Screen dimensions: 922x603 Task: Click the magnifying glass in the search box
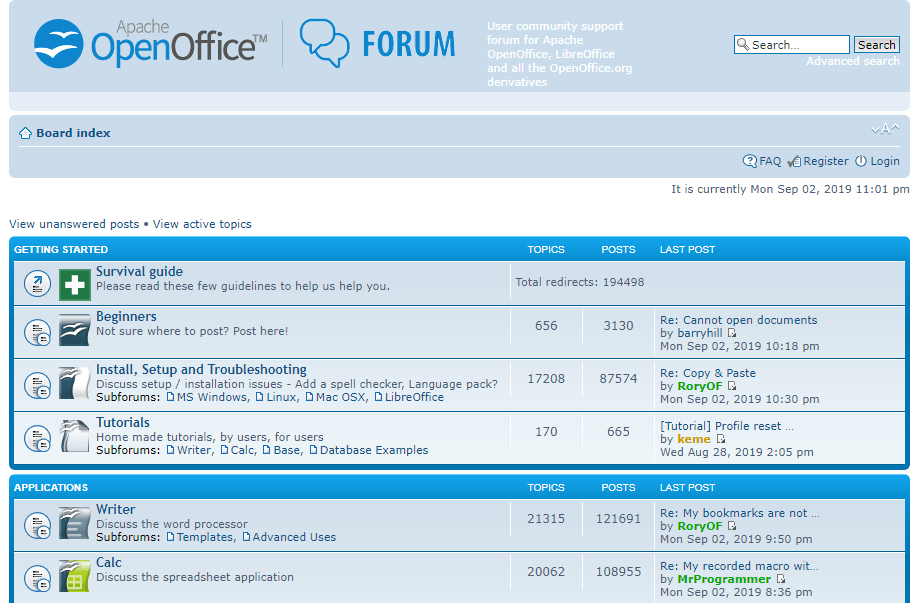click(742, 44)
